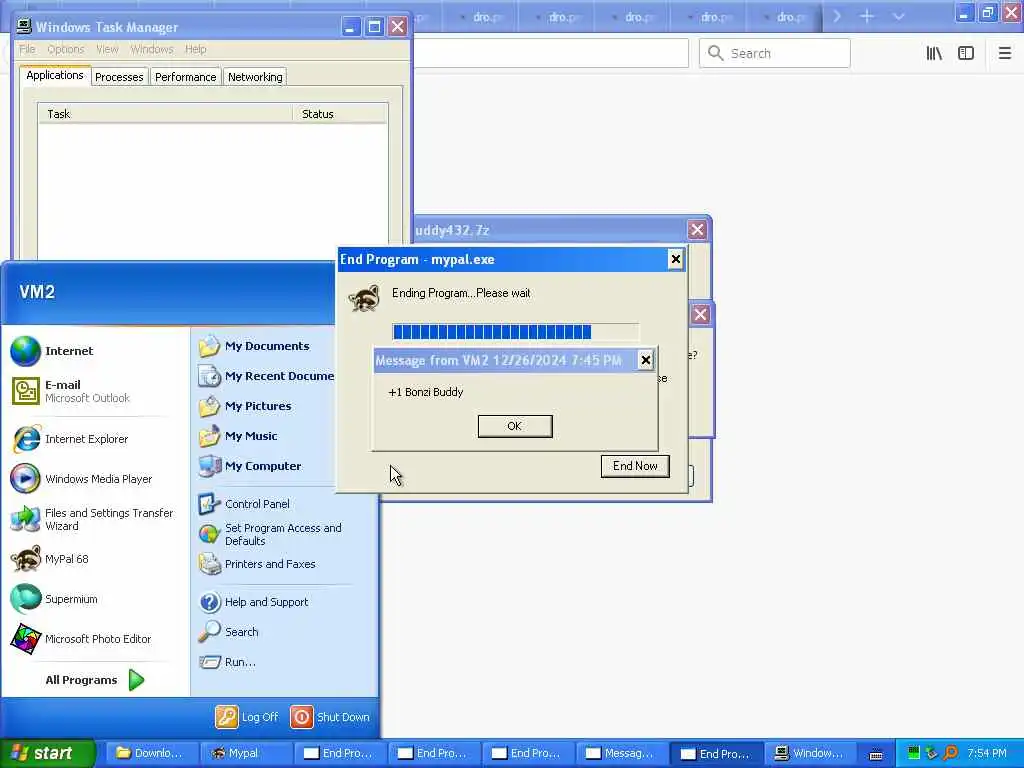Click the browser Search field
This screenshot has height=768, width=1024.
pyautogui.click(x=775, y=53)
